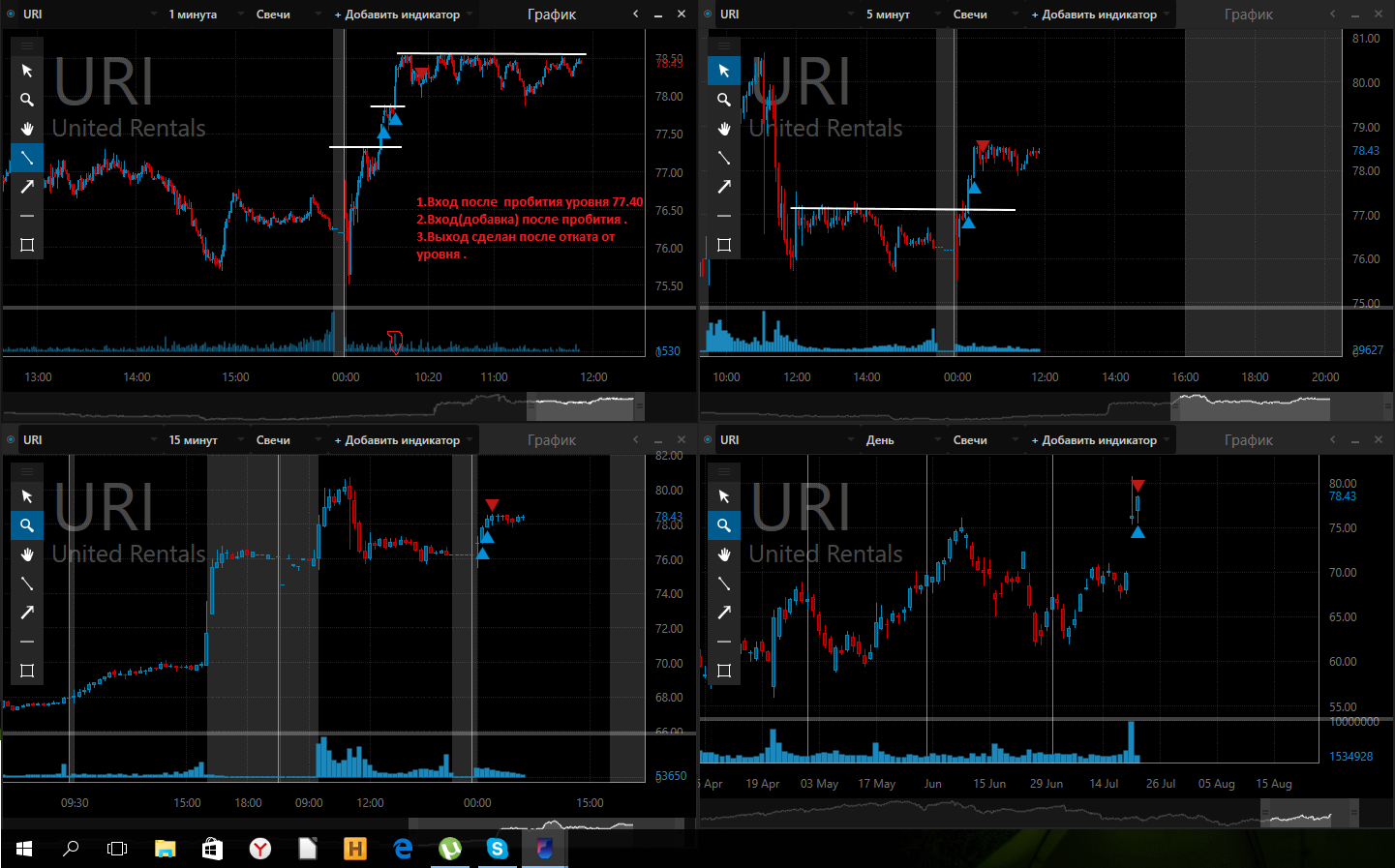Switch to График tab in 5 минут chart

[1249, 15]
